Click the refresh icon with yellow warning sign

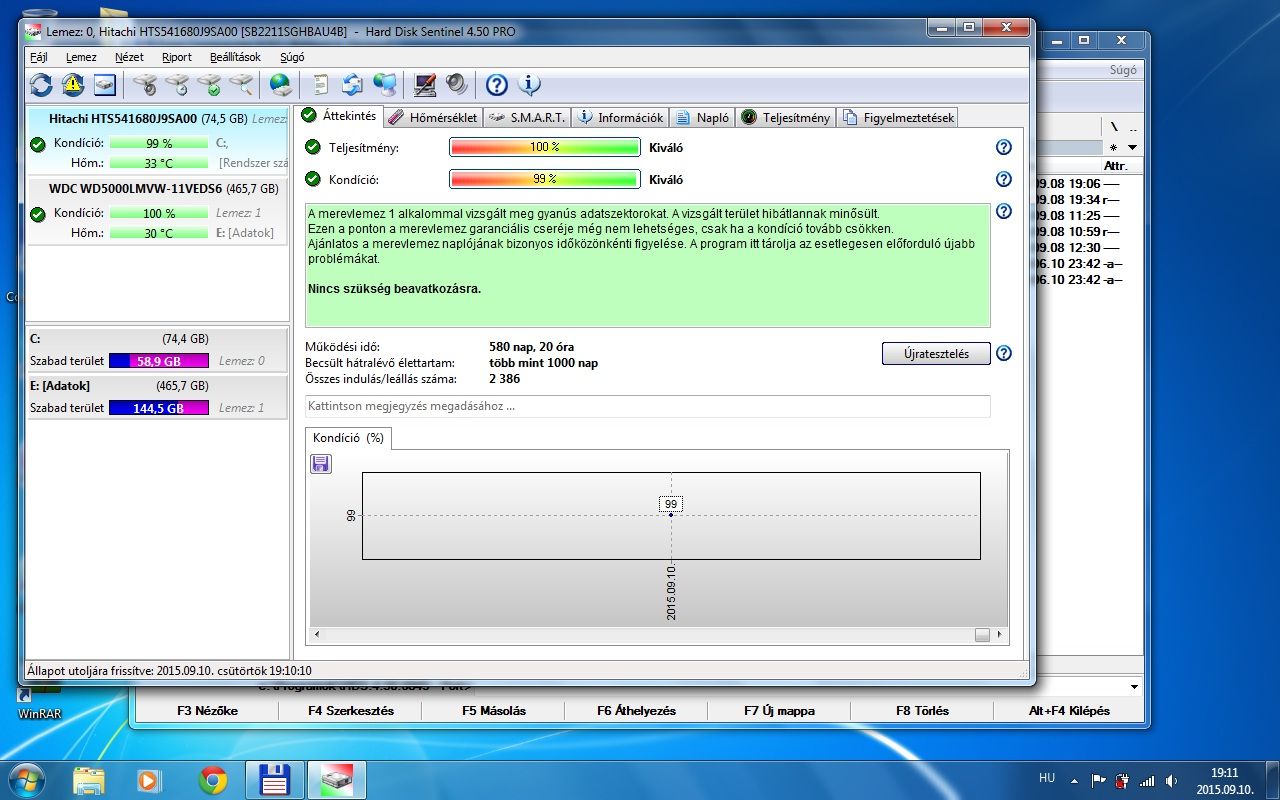pos(73,85)
